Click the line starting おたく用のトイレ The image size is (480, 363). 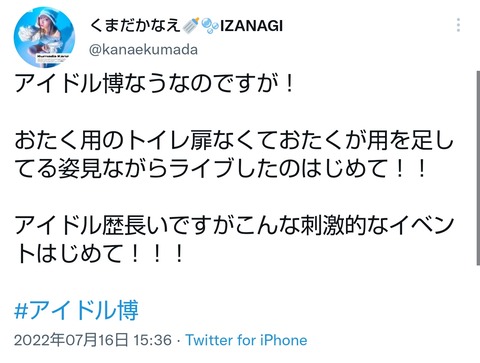(234, 140)
